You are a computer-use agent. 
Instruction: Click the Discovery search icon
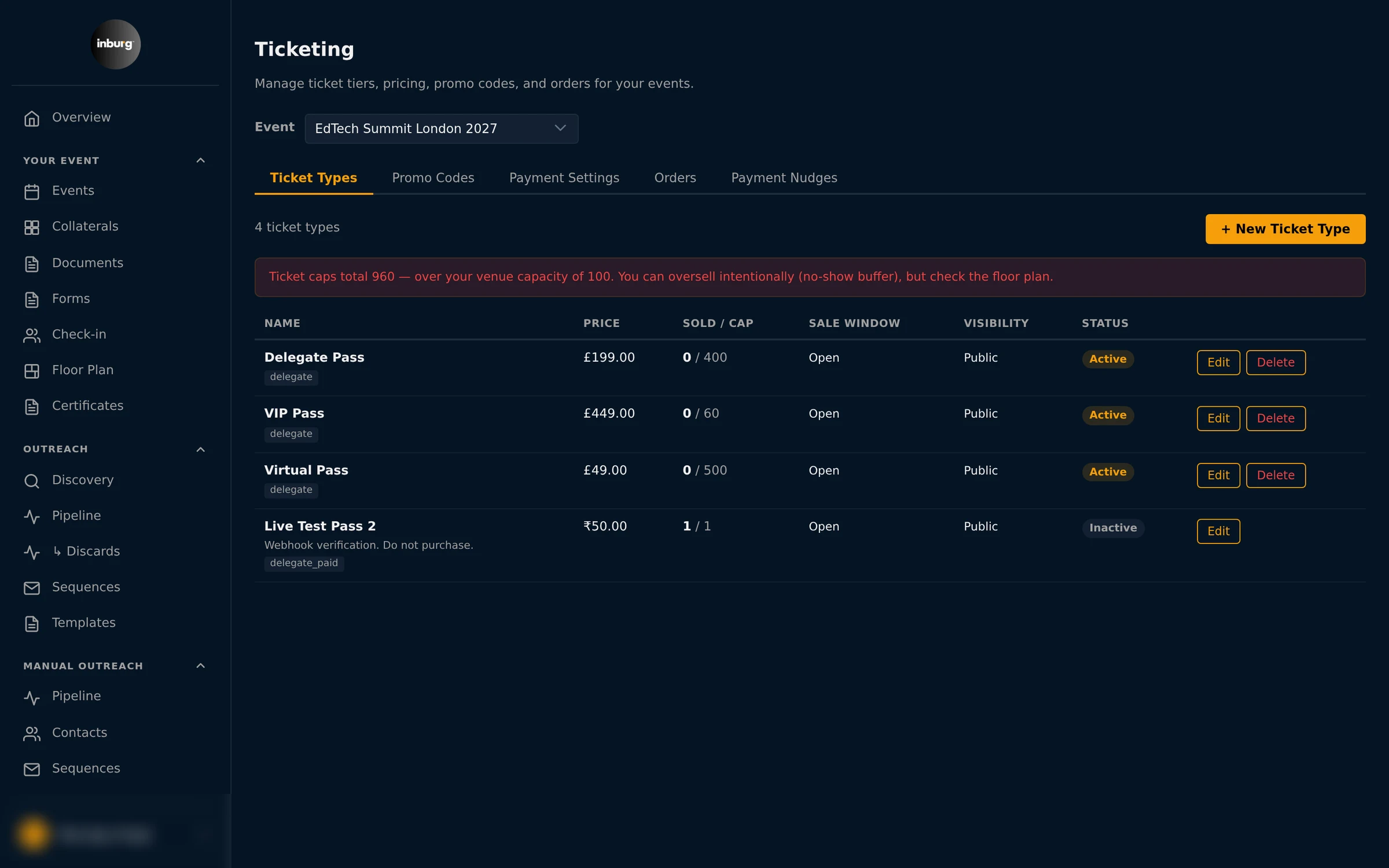pyautogui.click(x=32, y=481)
